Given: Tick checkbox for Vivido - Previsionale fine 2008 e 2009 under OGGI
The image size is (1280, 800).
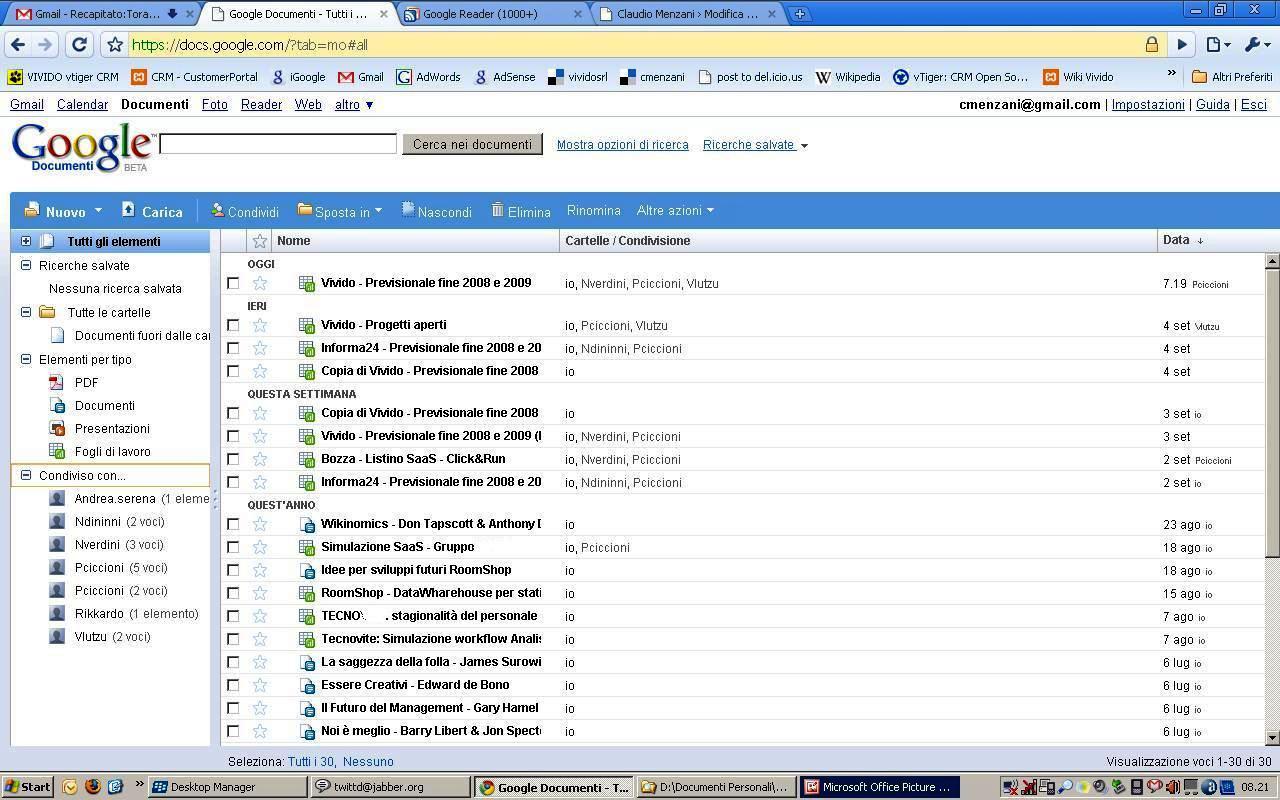Looking at the screenshot, I should point(233,283).
